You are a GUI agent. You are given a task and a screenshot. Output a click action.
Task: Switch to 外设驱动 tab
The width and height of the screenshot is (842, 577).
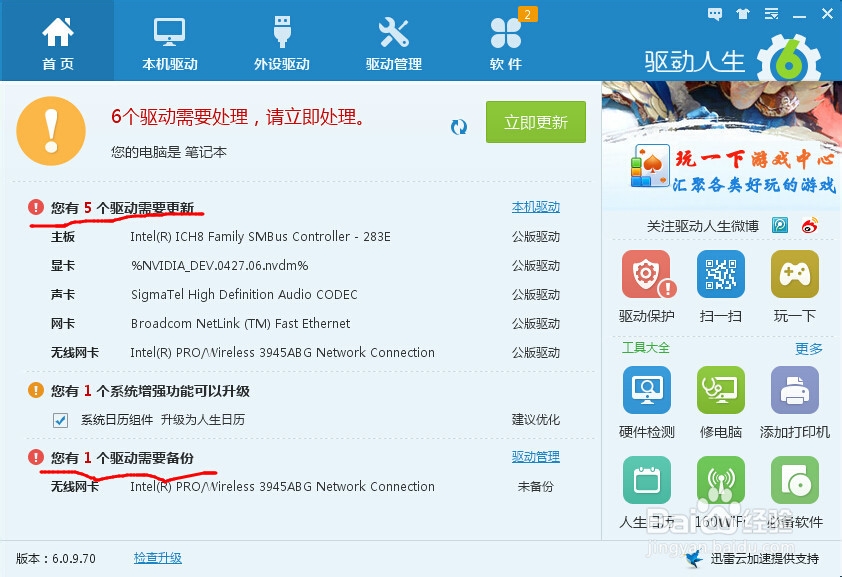point(282,43)
